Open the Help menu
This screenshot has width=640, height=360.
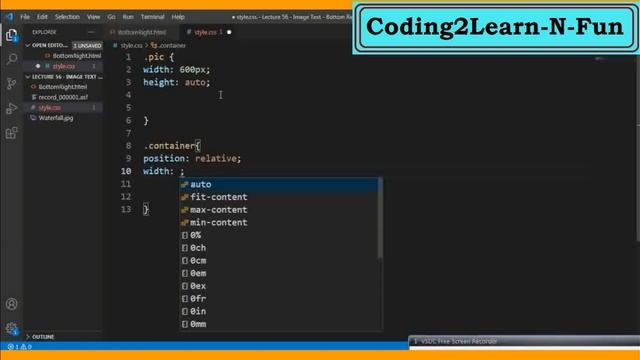178,17
